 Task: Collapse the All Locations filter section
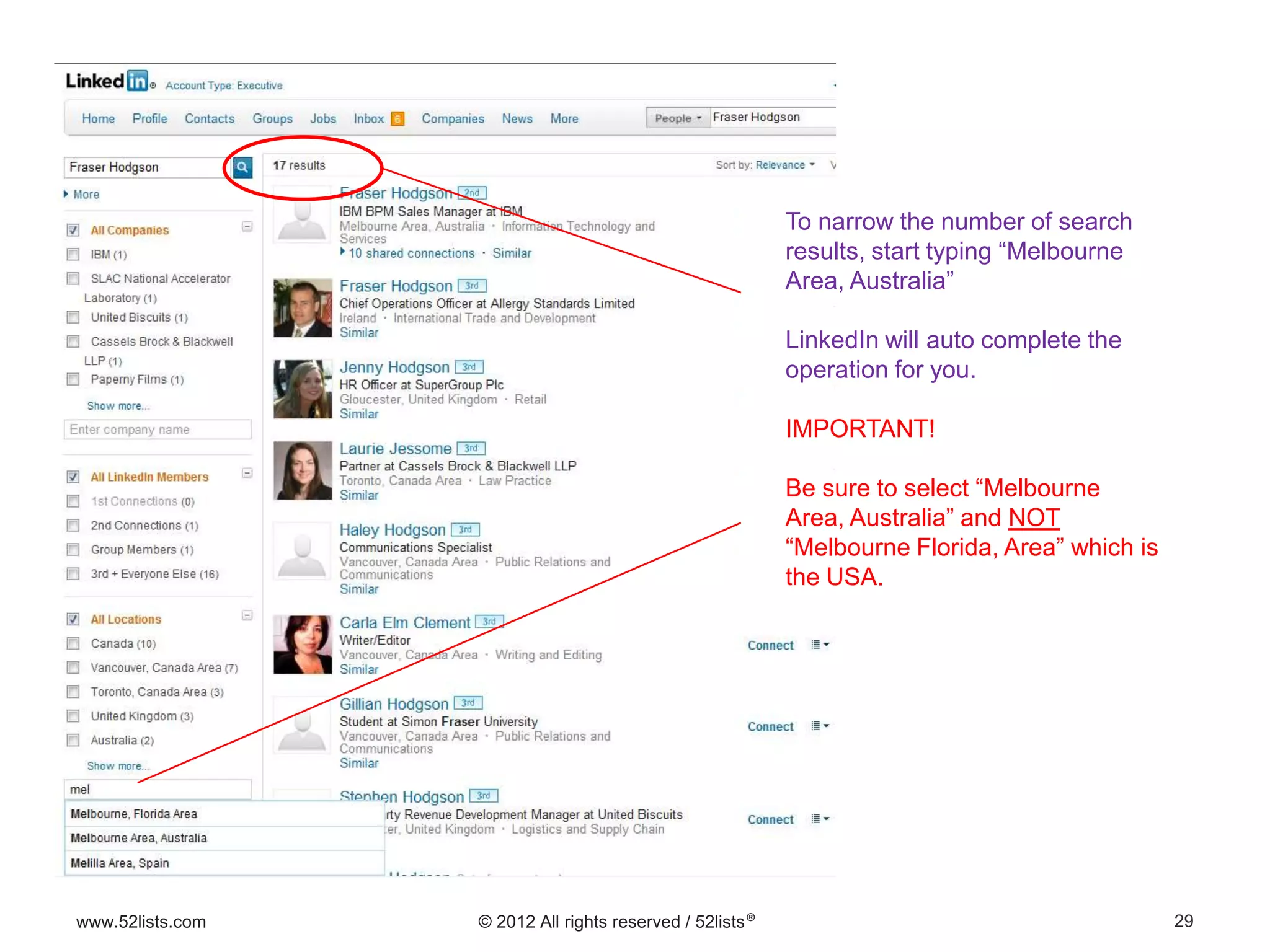point(247,615)
